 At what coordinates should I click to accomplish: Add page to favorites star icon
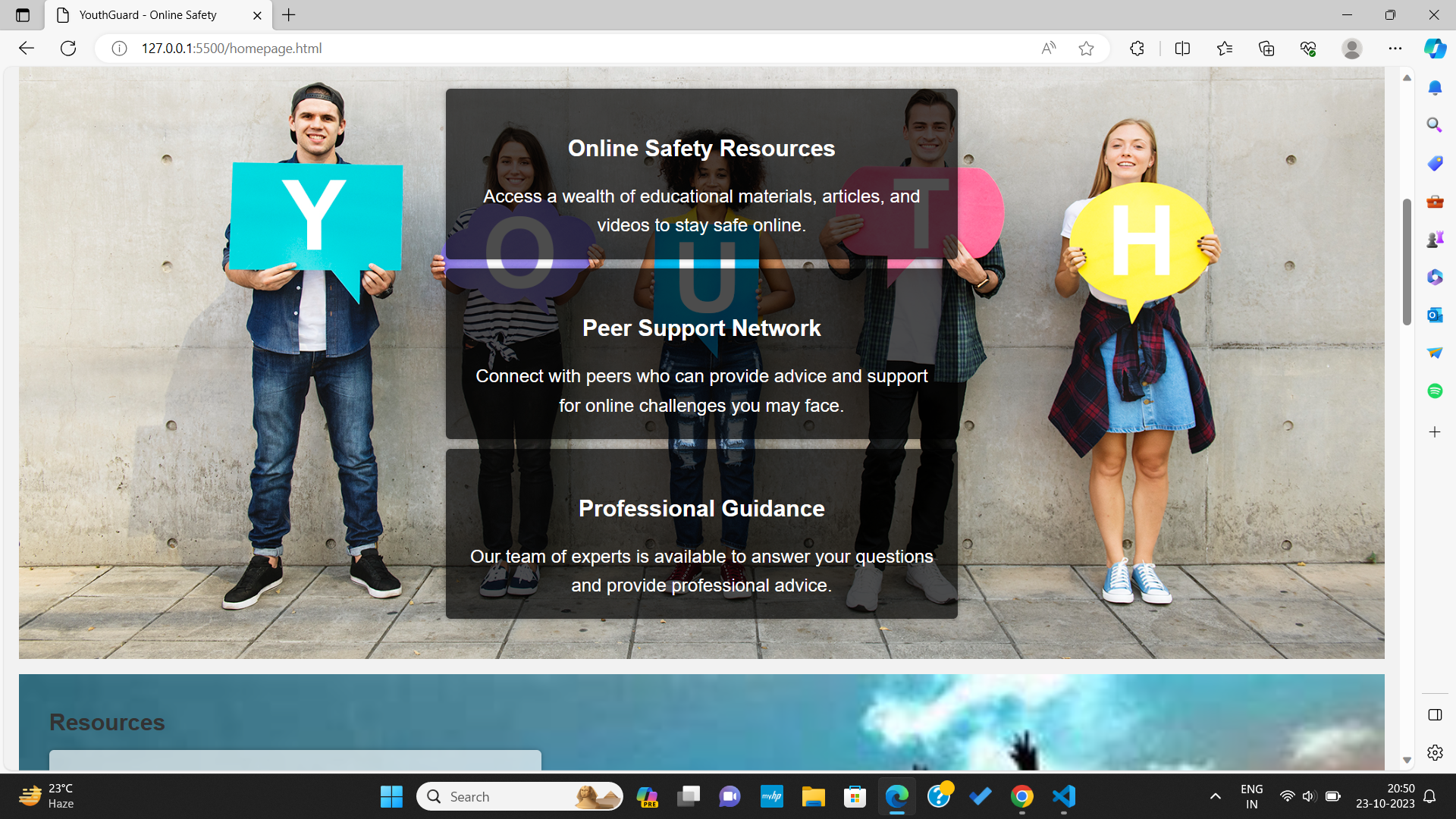pyautogui.click(x=1086, y=49)
